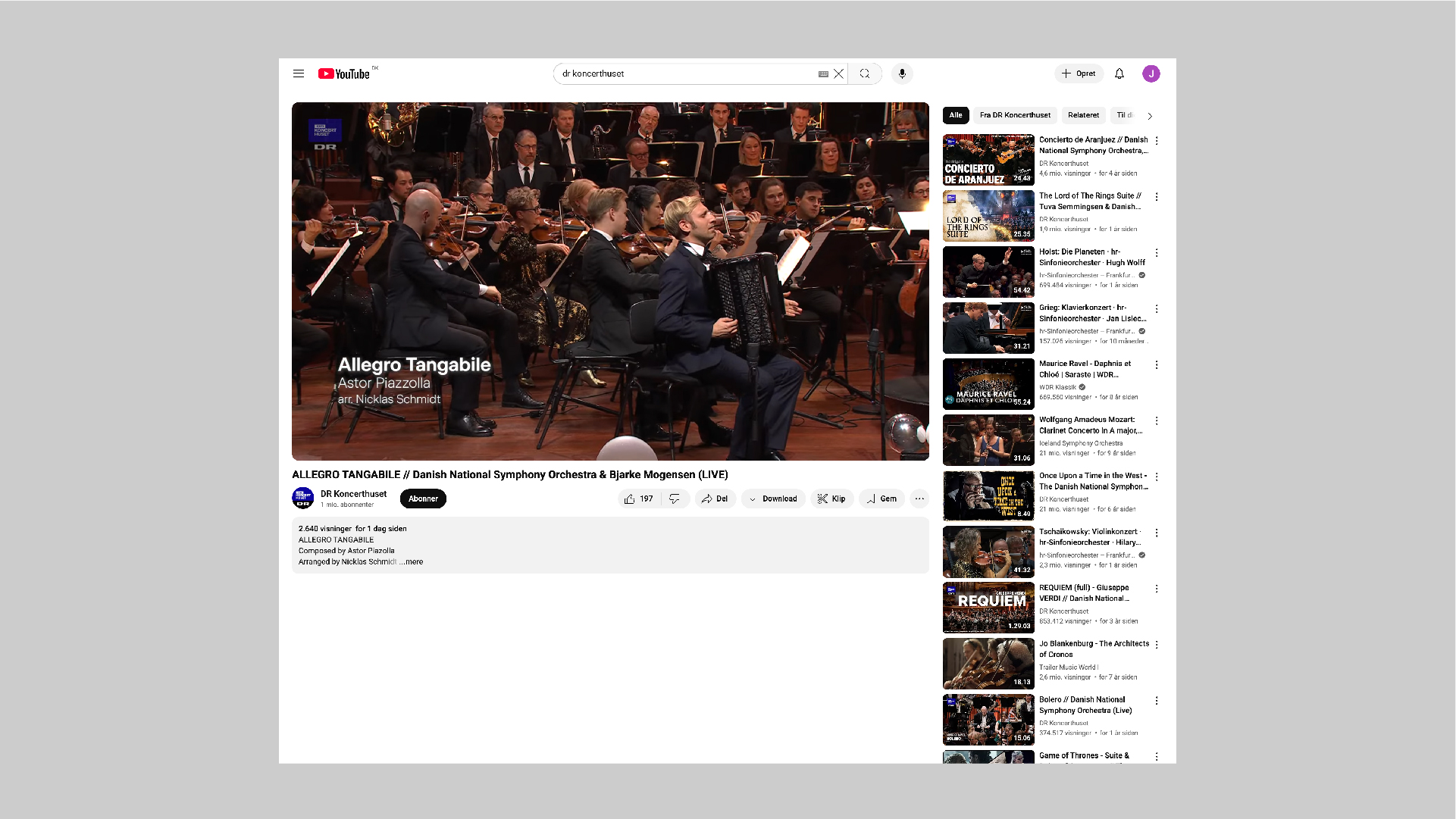This screenshot has height=819, width=1456.
Task: Open more actions ellipsis under video
Action: point(919,499)
